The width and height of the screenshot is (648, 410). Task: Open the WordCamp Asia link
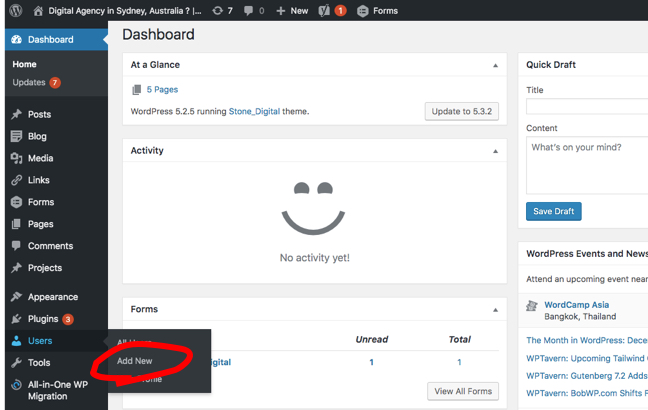point(577,305)
